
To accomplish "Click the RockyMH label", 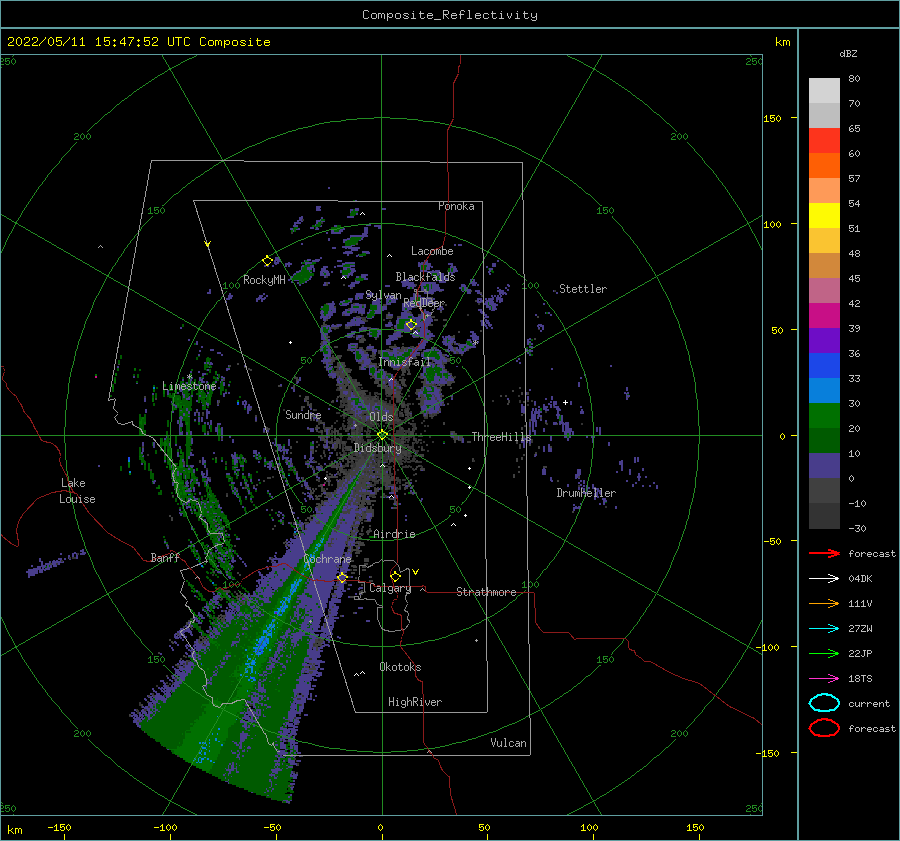I will [x=264, y=280].
